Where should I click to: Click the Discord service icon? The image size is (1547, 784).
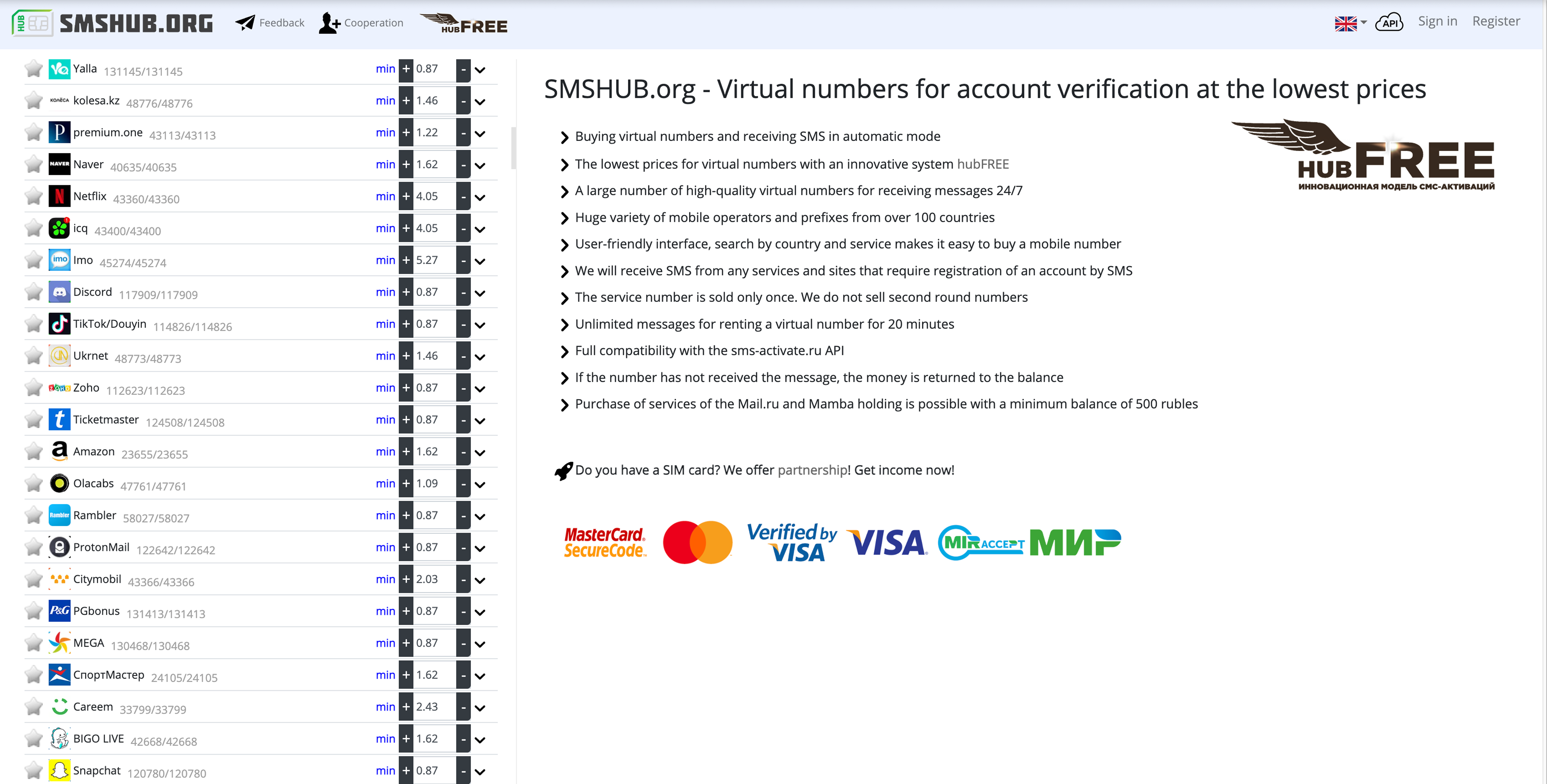tap(59, 292)
